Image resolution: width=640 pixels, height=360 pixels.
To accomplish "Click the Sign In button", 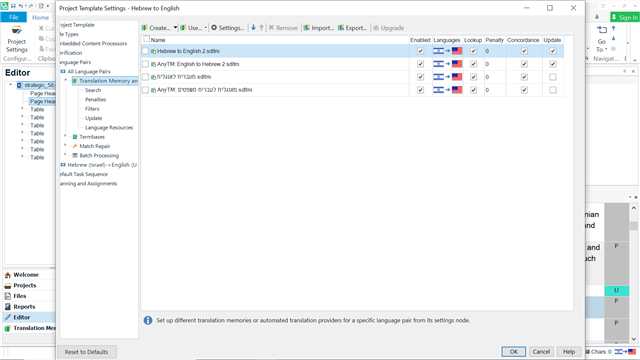I will point(625,17).
